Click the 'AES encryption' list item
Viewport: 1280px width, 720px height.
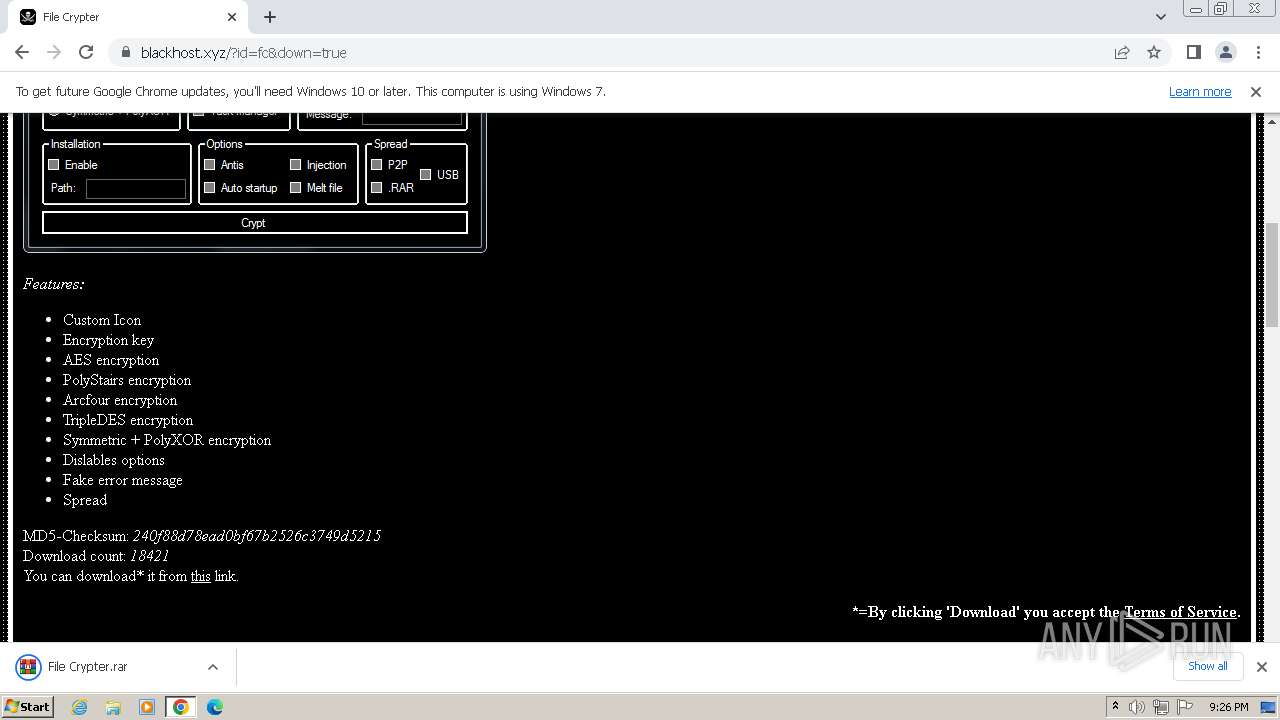click(111, 360)
